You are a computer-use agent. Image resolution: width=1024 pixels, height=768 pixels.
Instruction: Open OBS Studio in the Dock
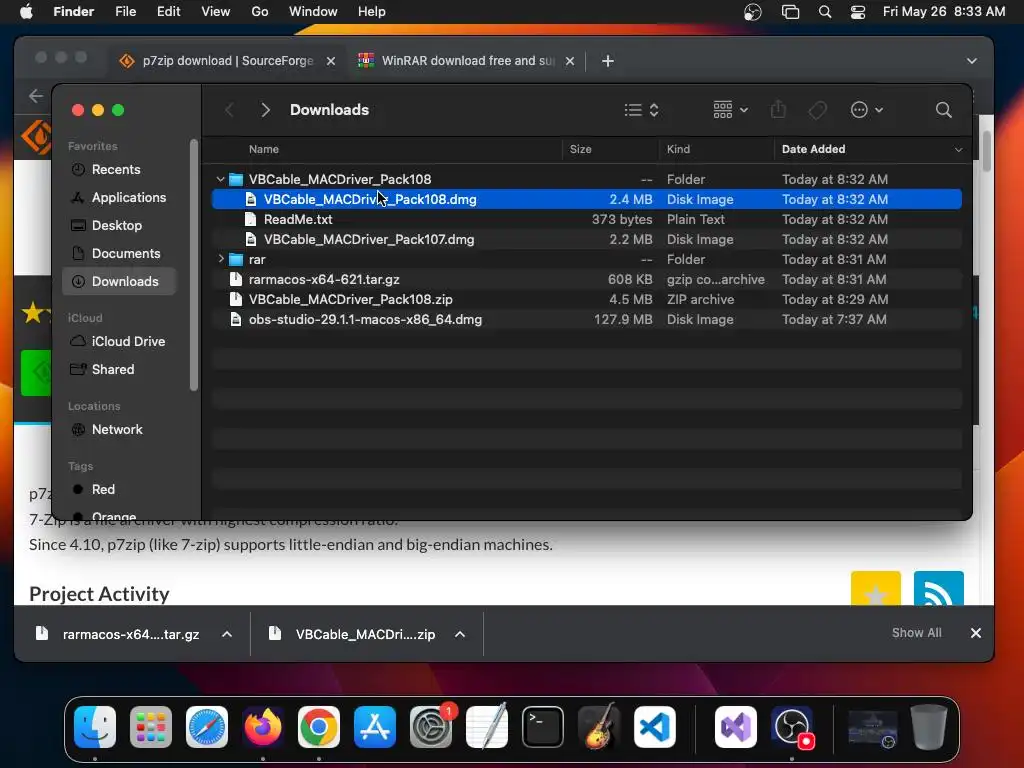click(792, 727)
